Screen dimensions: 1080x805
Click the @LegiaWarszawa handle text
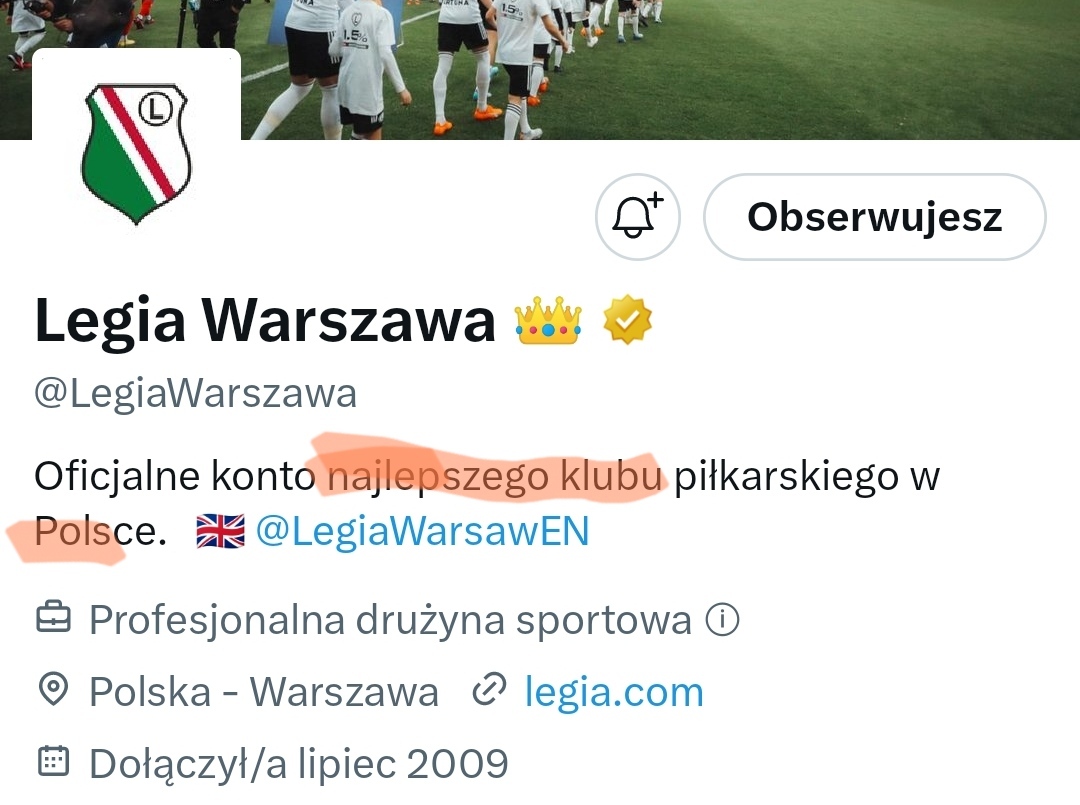(196, 394)
